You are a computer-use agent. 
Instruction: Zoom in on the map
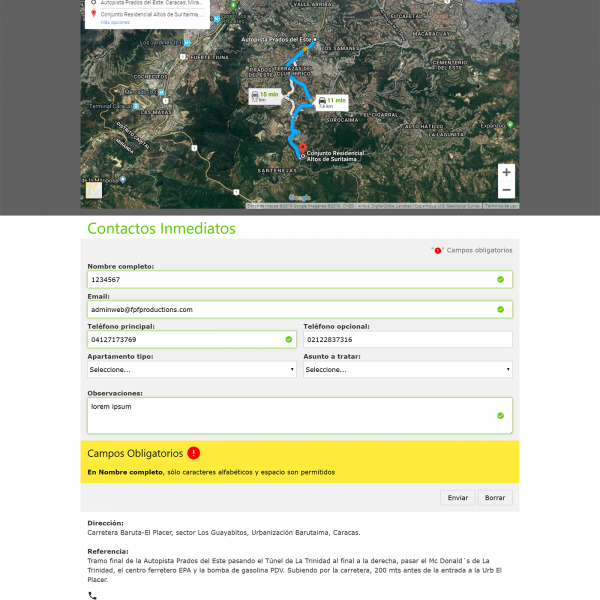tap(506, 172)
